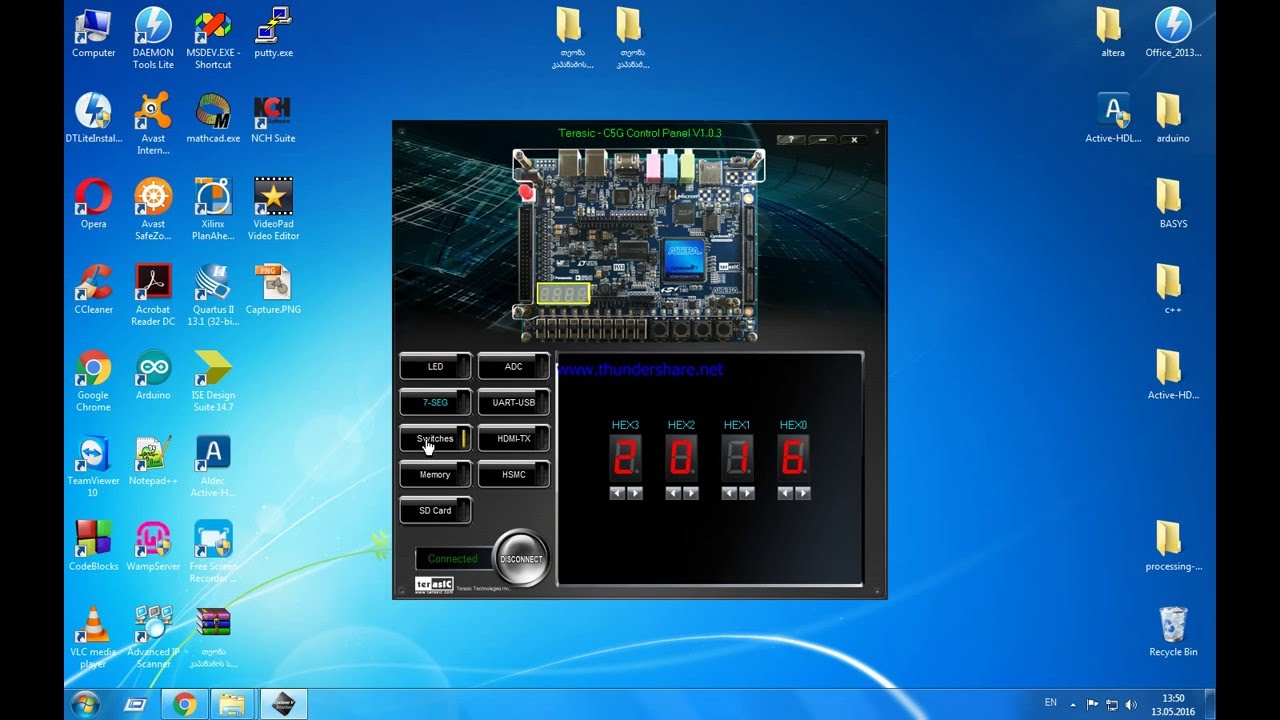Screen dimensions: 1280x720
Task: Select the Computer desktop icon
Action: [x=93, y=33]
